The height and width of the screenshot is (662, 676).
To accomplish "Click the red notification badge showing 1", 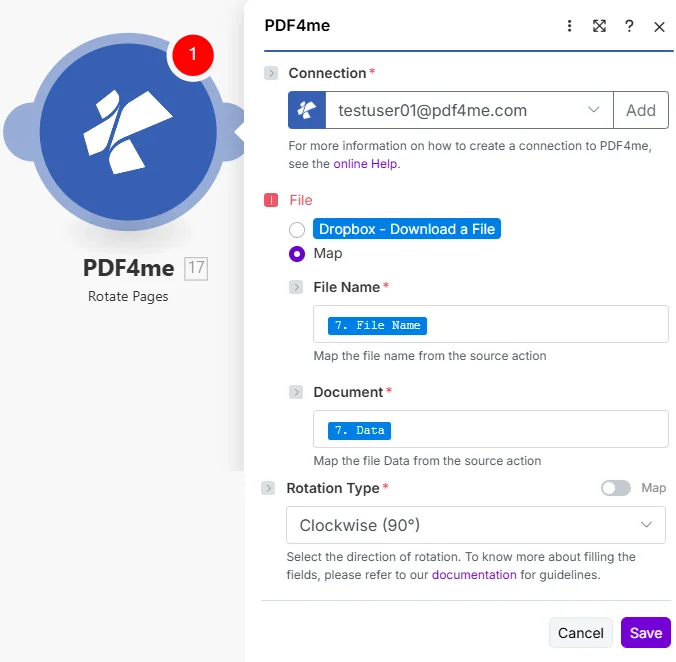I will point(193,55).
